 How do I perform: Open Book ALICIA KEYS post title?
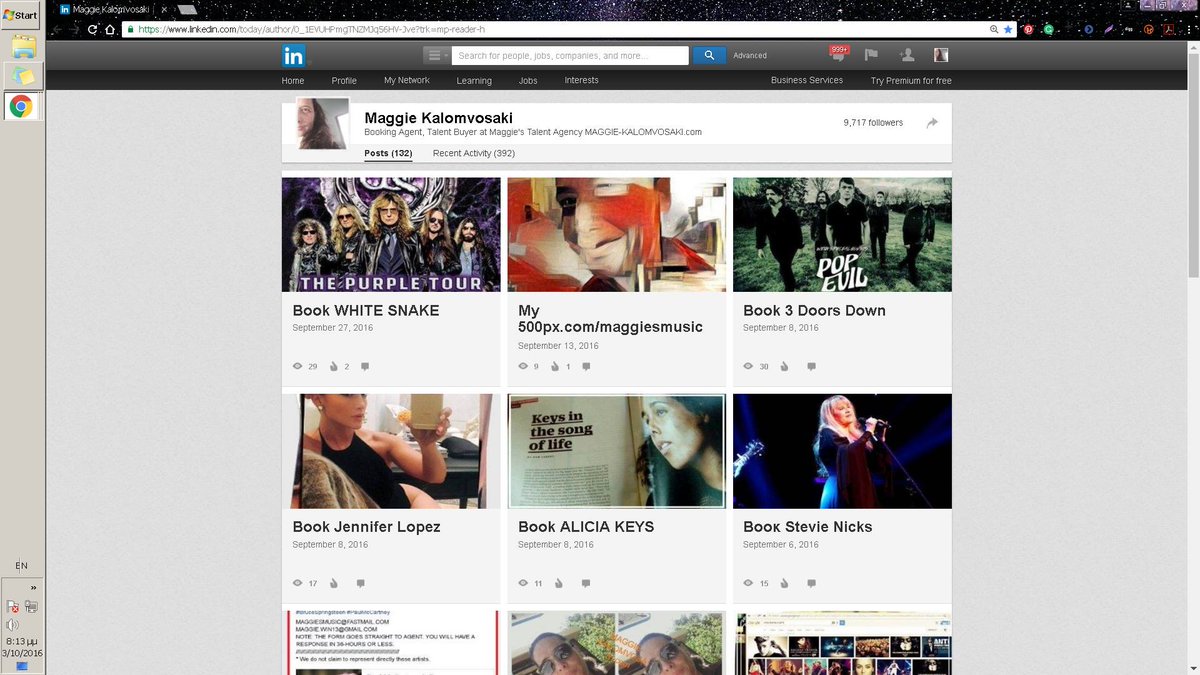coord(586,526)
